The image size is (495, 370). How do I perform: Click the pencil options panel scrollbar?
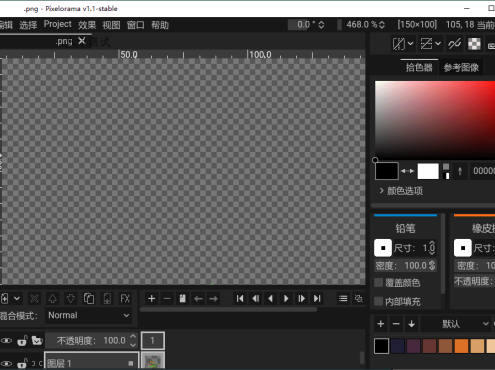point(443,254)
